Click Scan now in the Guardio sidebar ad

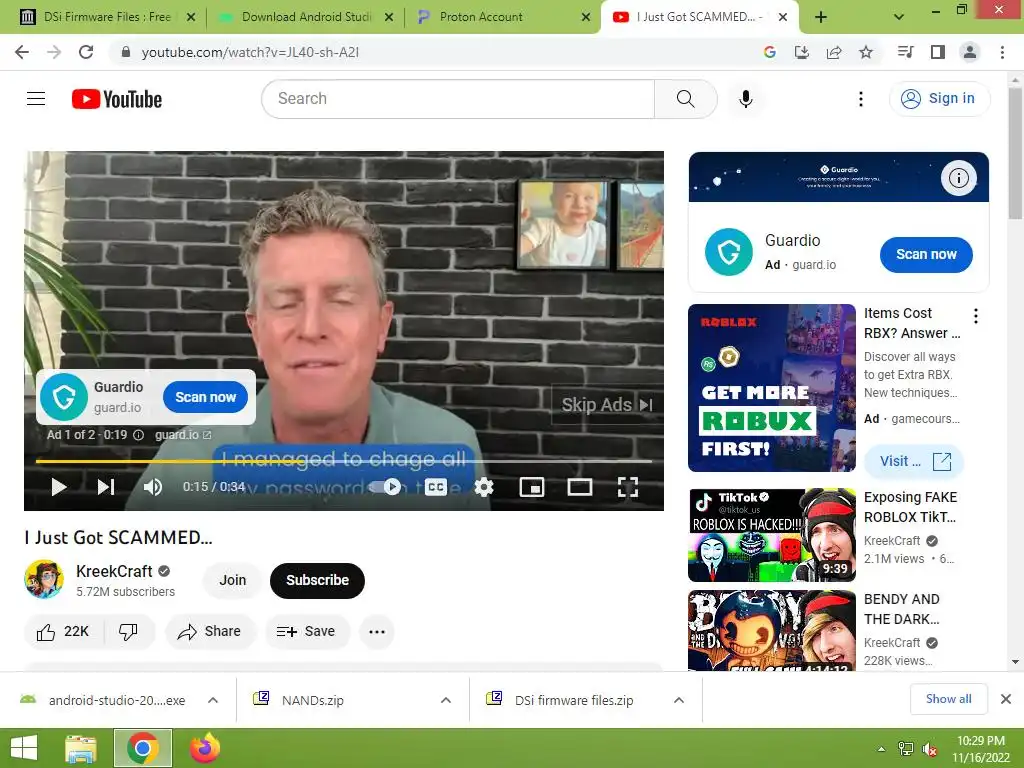tap(926, 255)
